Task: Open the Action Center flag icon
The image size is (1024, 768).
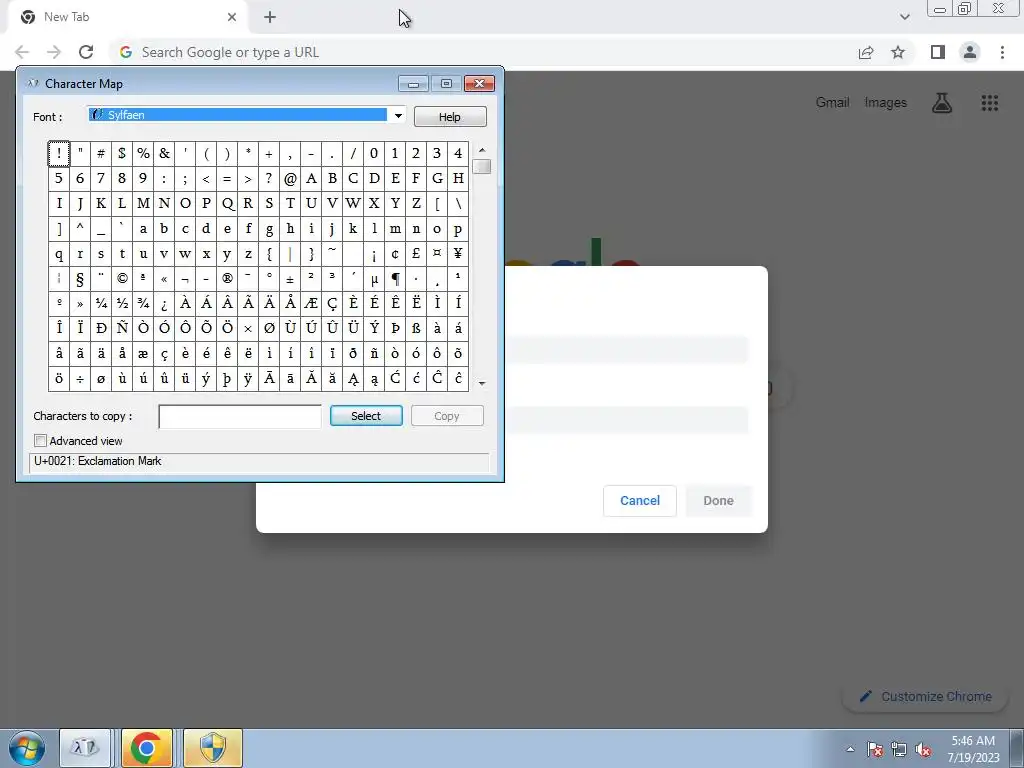Action: pyautogui.click(x=874, y=749)
